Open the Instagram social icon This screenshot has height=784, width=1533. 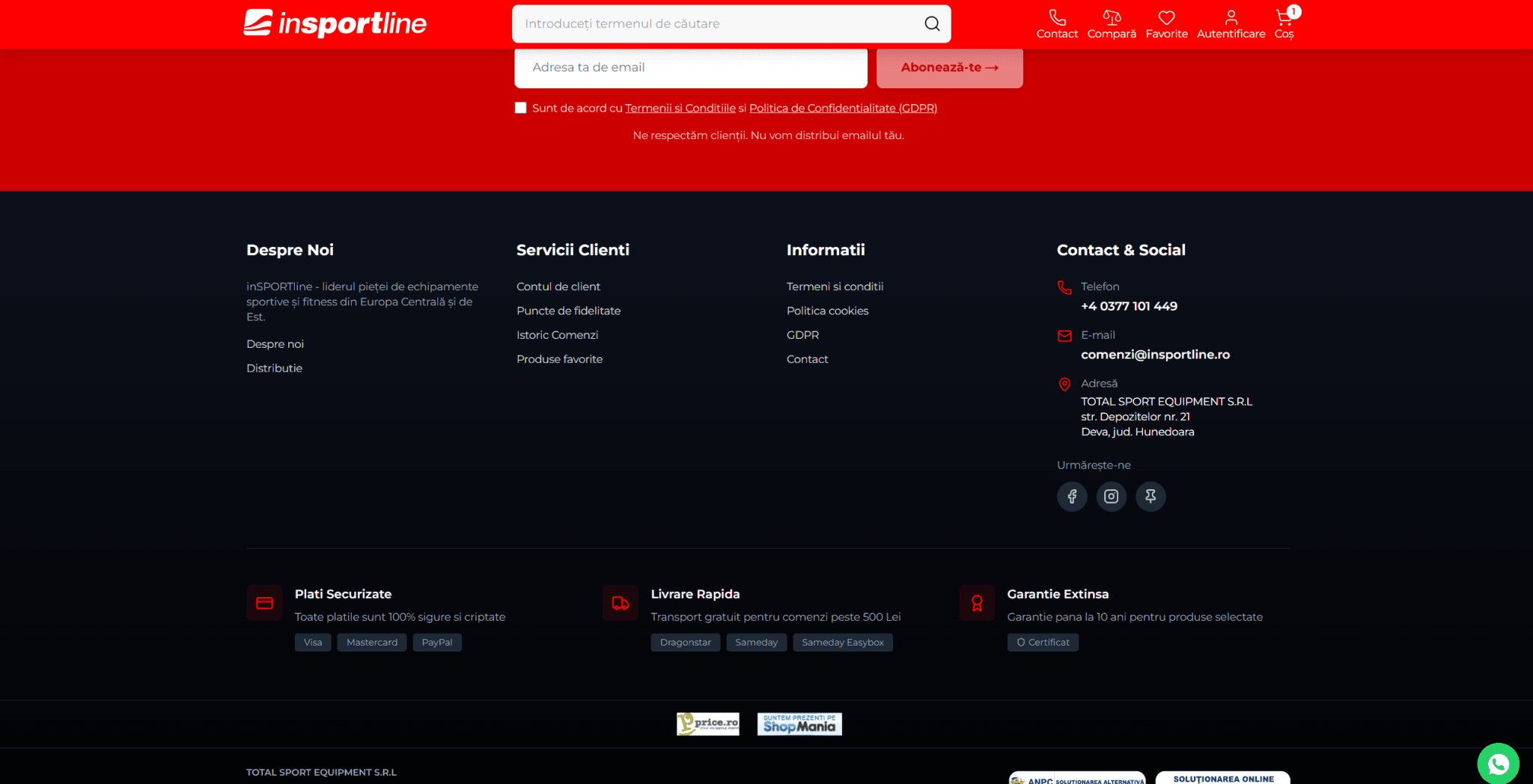coord(1112,496)
